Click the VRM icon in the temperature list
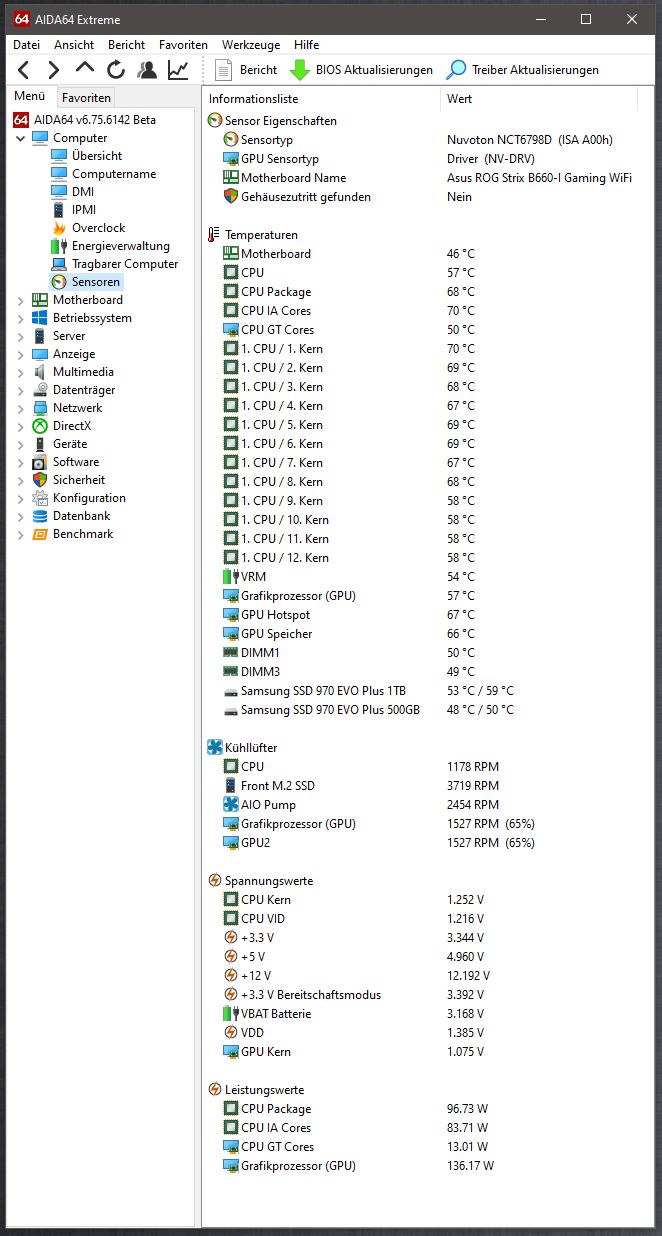Screen dimensions: 662x1236 click(231, 577)
